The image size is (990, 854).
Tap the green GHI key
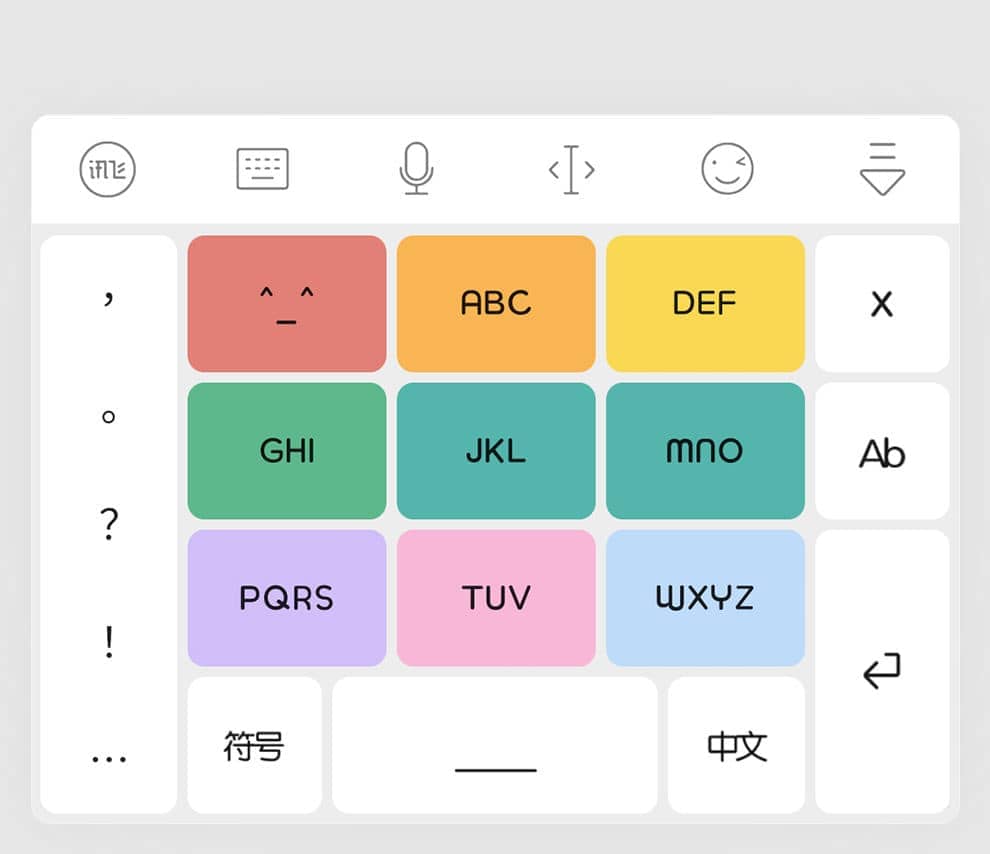click(287, 451)
